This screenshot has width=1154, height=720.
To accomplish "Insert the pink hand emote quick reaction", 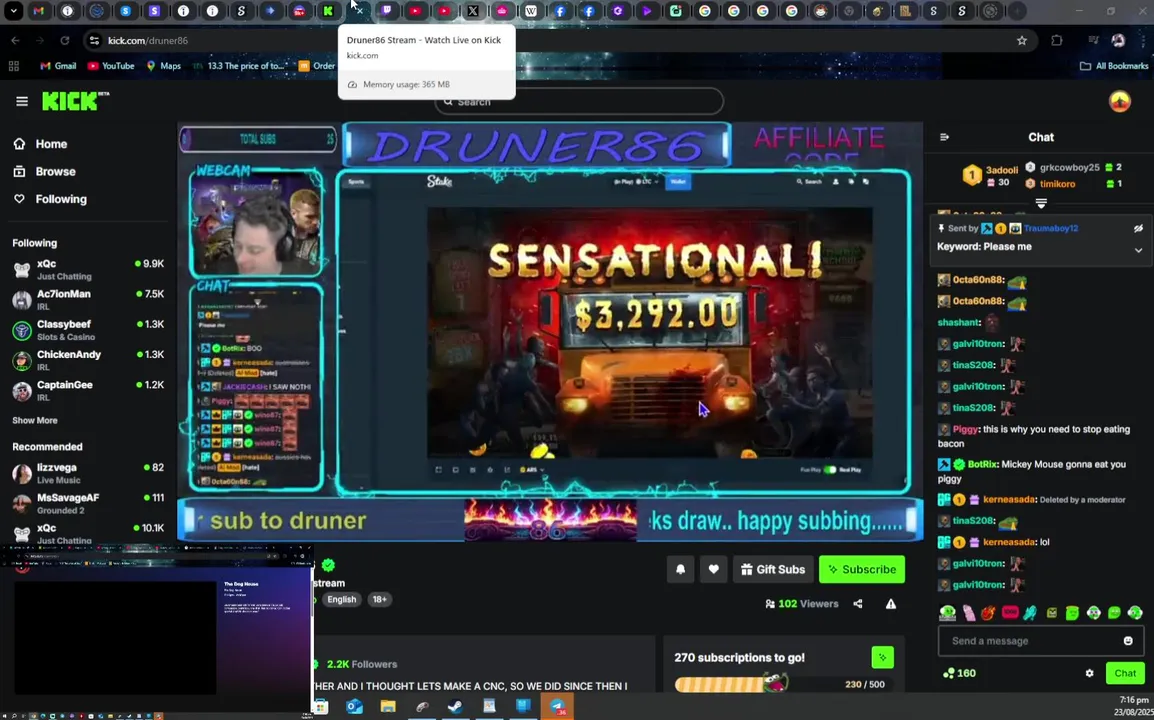I will 968,613.
